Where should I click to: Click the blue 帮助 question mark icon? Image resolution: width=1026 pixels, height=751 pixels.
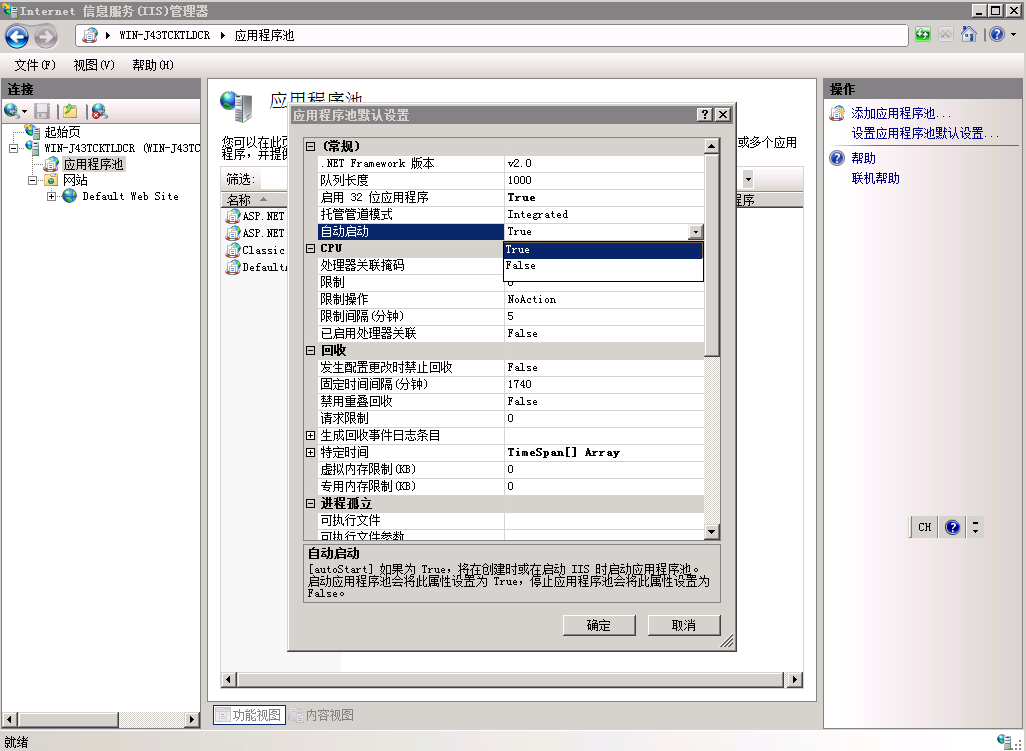[x=837, y=158]
